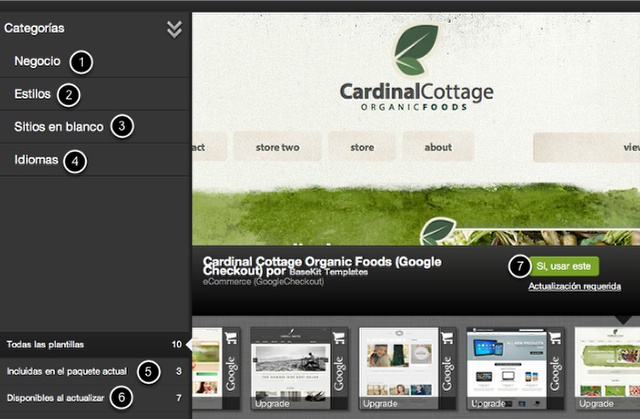Choose the Sitios en blanco category
640x419 pixels.
[58, 127]
